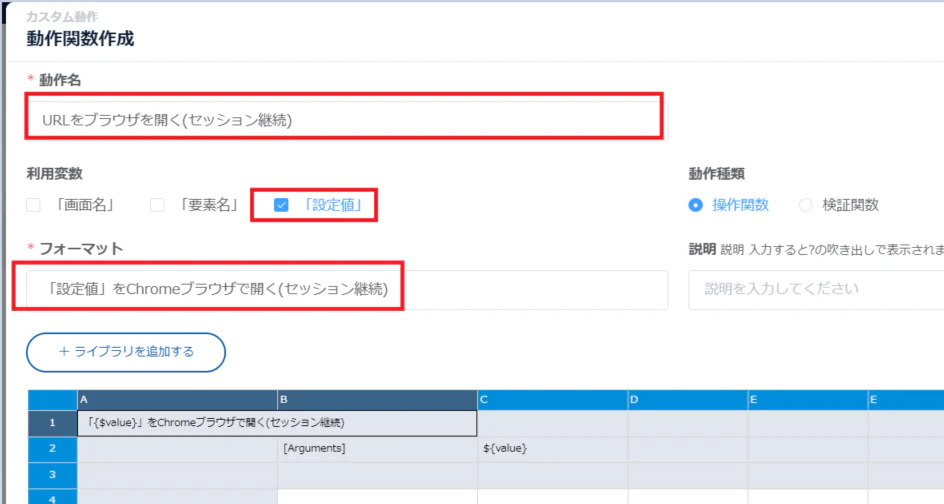This screenshot has height=504, width=944.
Task: Click empty cell A2 in spreadsheet
Action: click(x=177, y=449)
